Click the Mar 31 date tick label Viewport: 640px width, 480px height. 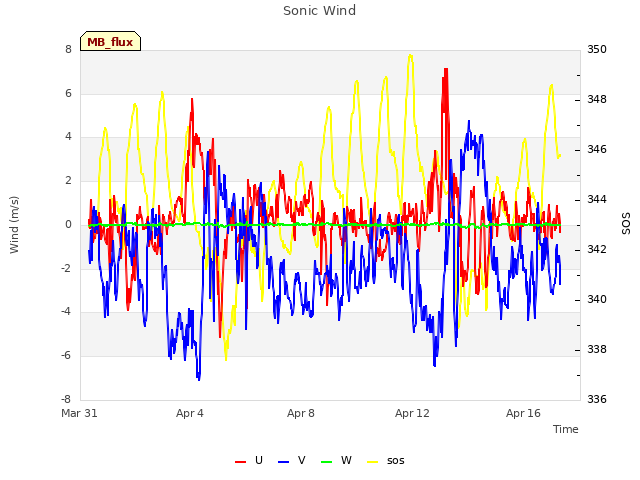coord(79,413)
